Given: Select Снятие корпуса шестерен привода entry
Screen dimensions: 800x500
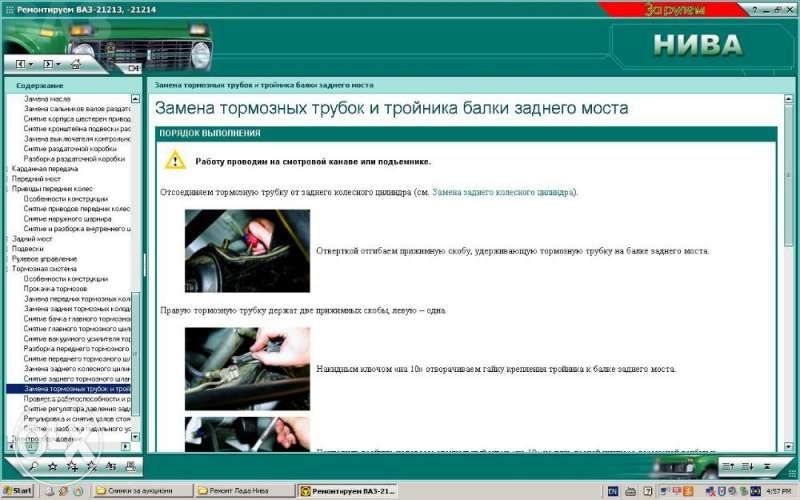Looking at the screenshot, I should tap(77, 119).
